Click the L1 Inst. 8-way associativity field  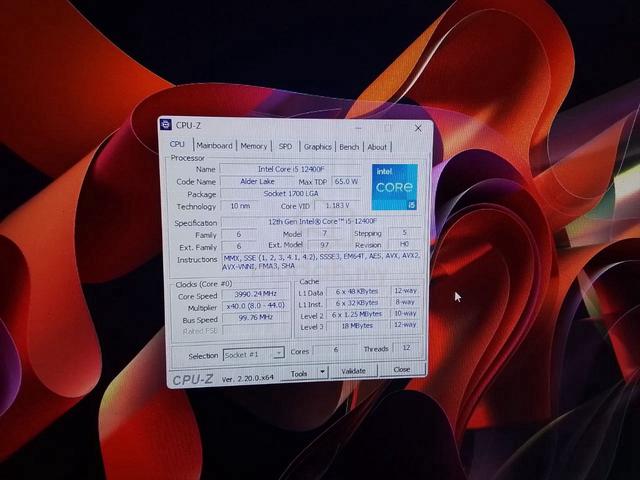(x=405, y=302)
